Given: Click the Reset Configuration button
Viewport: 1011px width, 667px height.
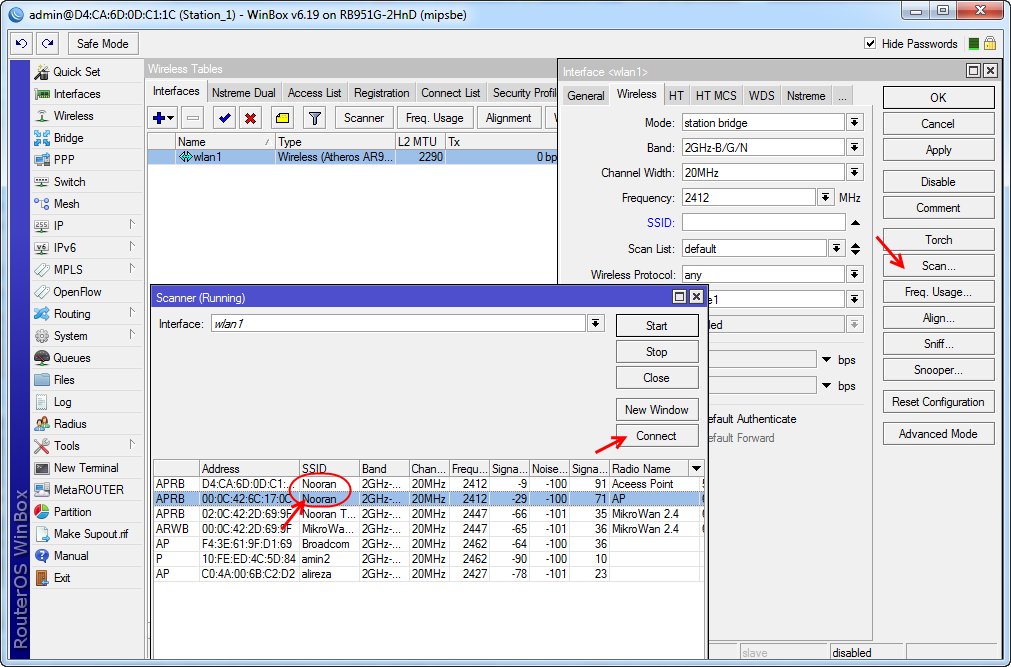Looking at the screenshot, I should (x=938, y=402).
